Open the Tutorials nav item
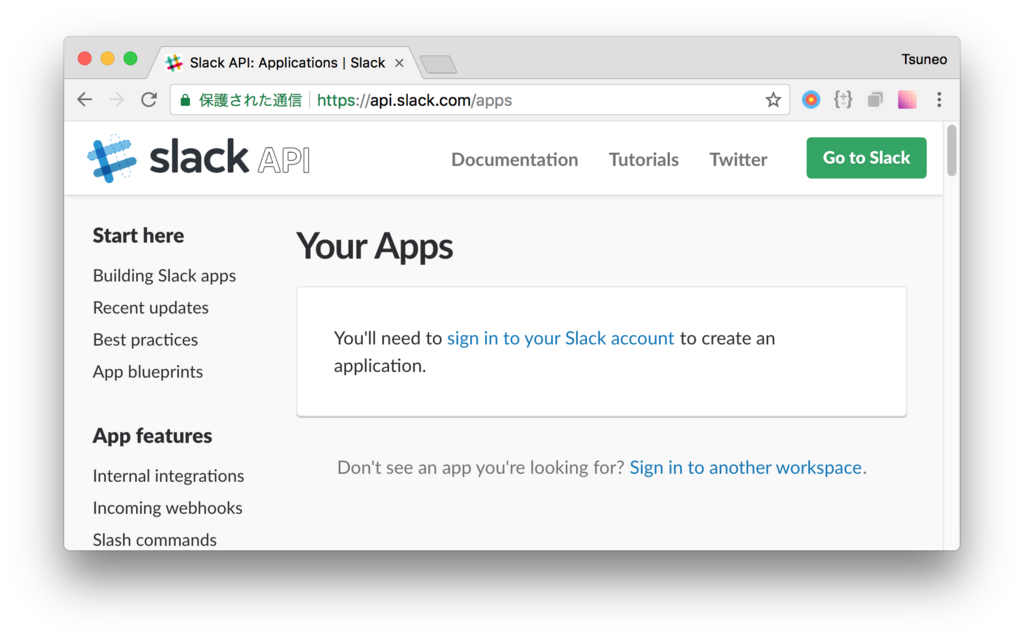This screenshot has height=642, width=1024. [x=644, y=159]
